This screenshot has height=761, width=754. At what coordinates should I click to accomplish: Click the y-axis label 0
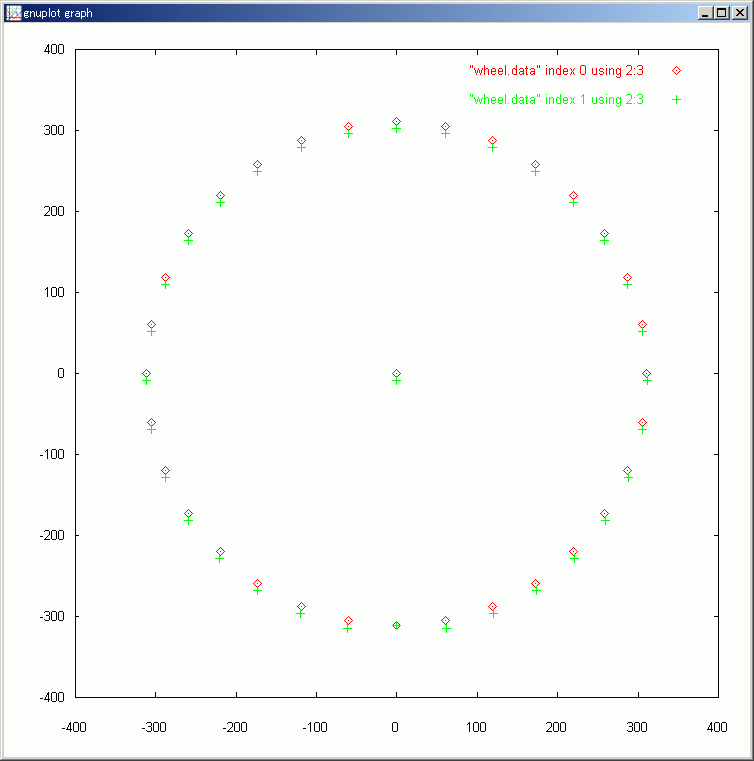61,373
